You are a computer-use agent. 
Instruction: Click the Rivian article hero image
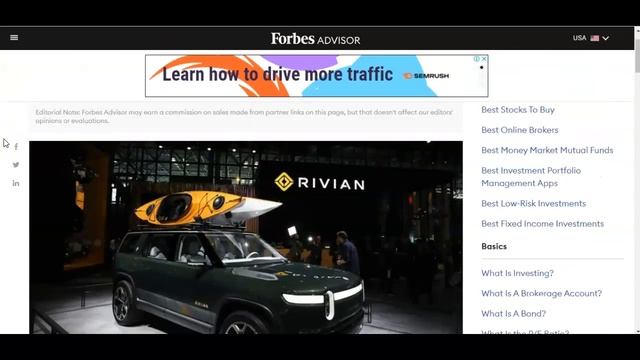pos(246,238)
